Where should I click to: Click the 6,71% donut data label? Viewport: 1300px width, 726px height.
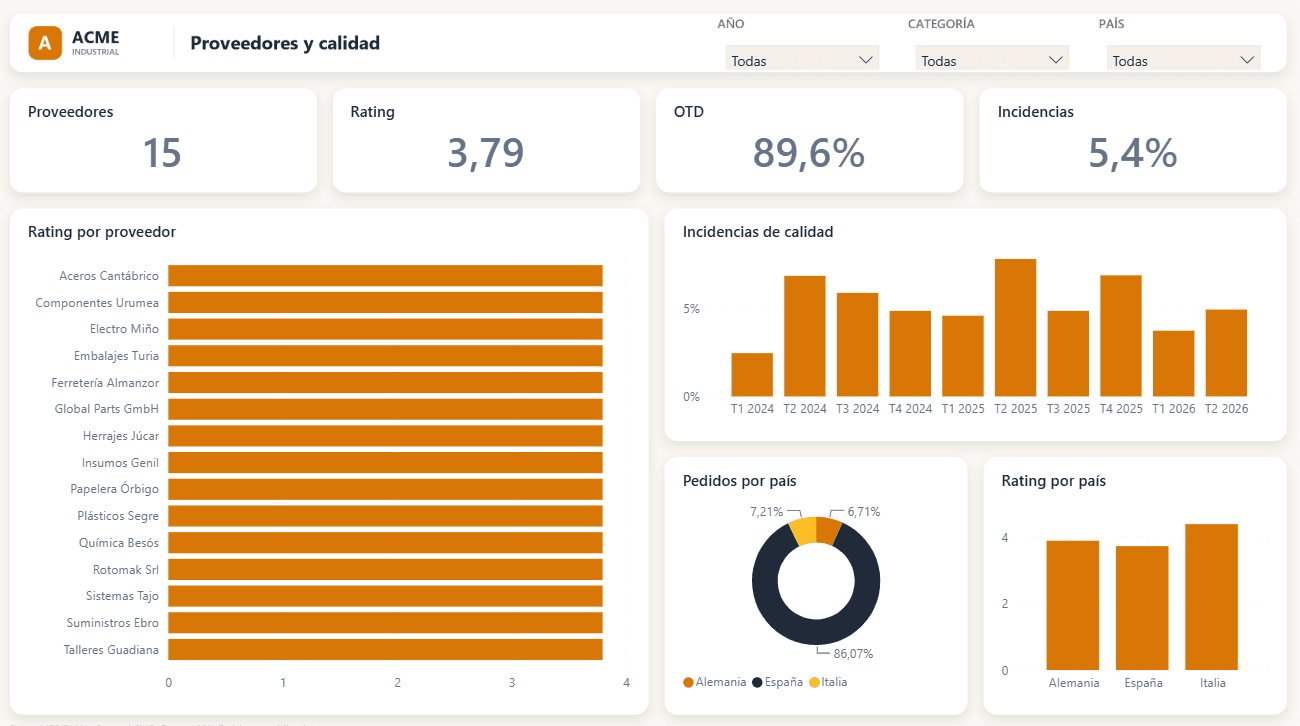863,512
